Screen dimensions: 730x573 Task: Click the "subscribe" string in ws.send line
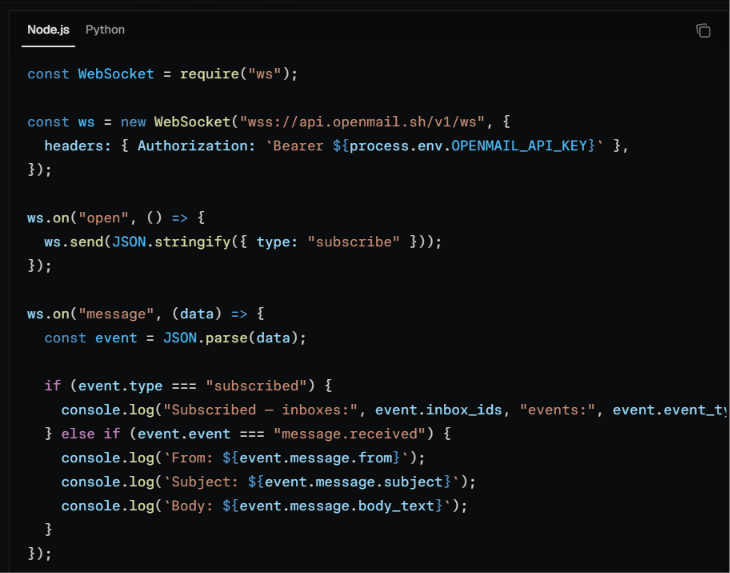pyautogui.click(x=354, y=242)
